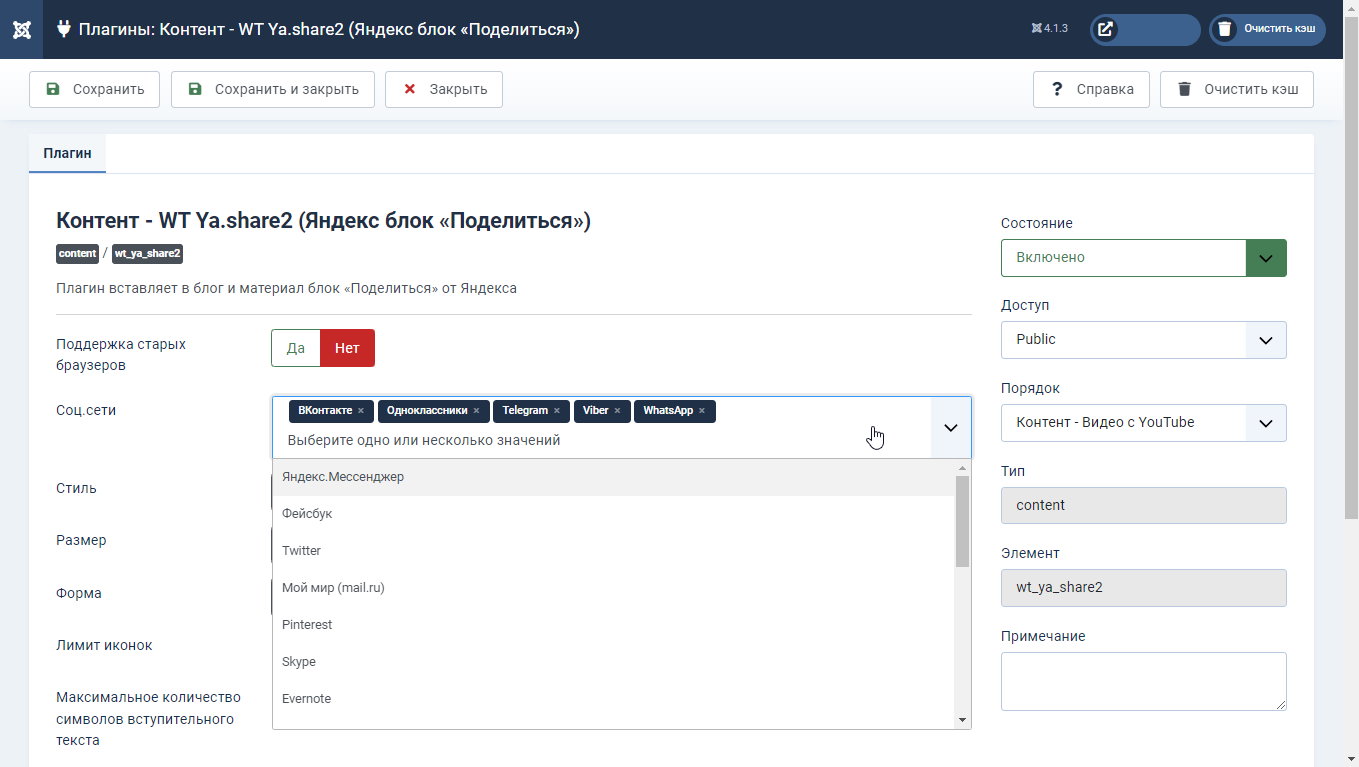
Task: Choose Pinterest in the dropdown list
Action: pyautogui.click(x=307, y=625)
